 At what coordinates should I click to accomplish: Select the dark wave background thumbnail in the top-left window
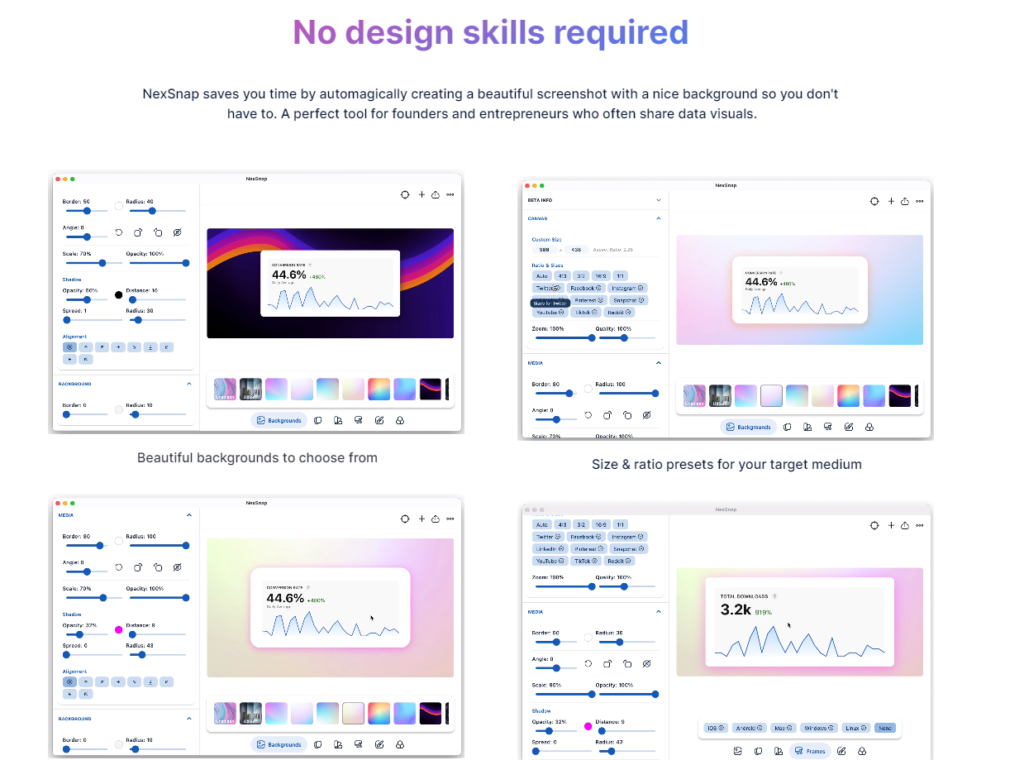pyautogui.click(x=430, y=390)
